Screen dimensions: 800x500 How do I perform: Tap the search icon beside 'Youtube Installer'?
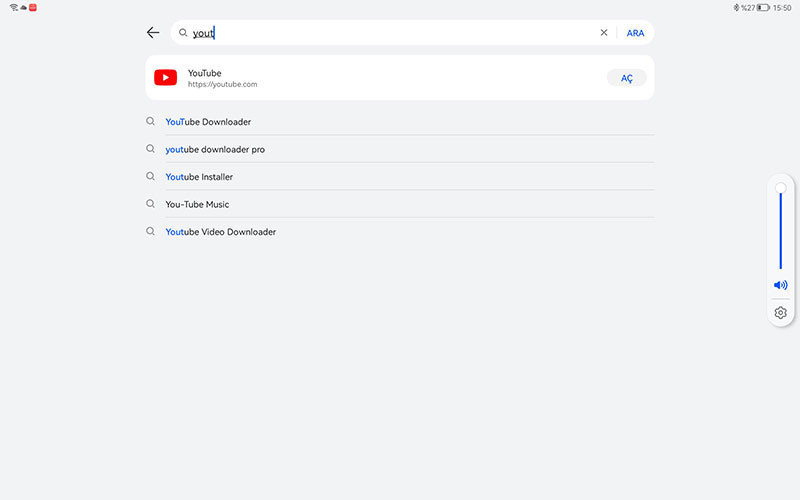150,177
